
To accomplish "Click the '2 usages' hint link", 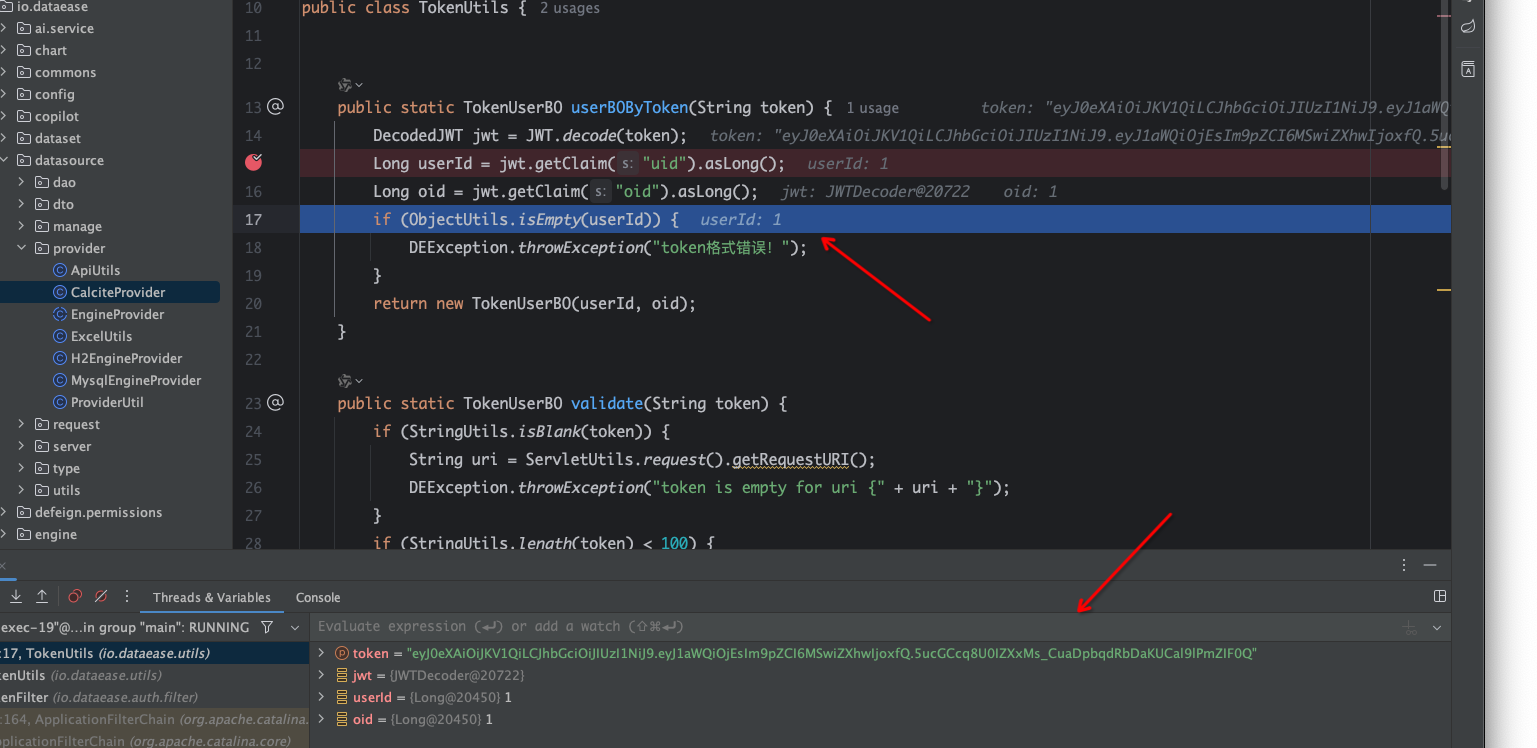I will (x=570, y=8).
